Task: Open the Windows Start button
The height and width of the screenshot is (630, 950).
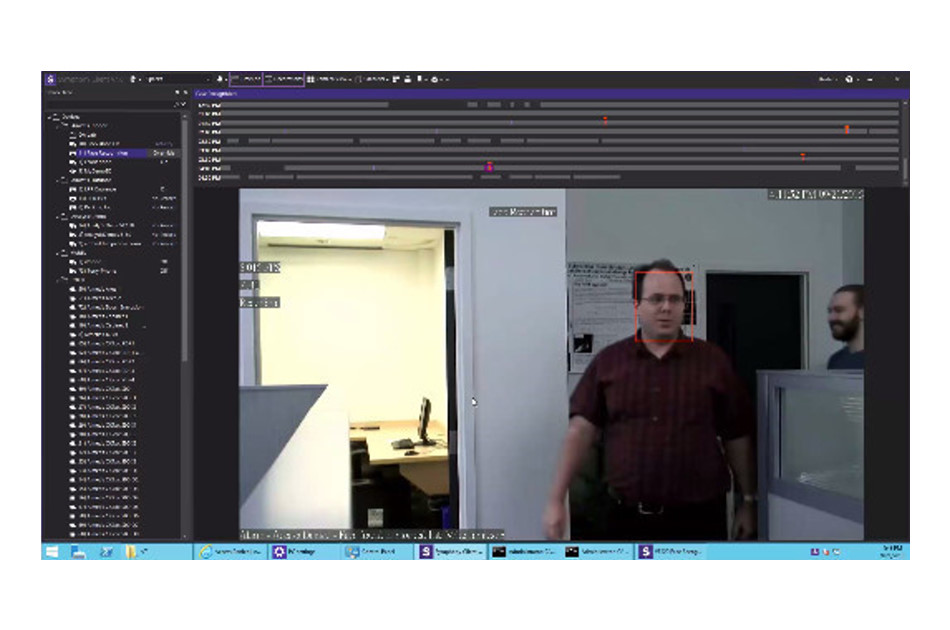Action: click(52, 551)
